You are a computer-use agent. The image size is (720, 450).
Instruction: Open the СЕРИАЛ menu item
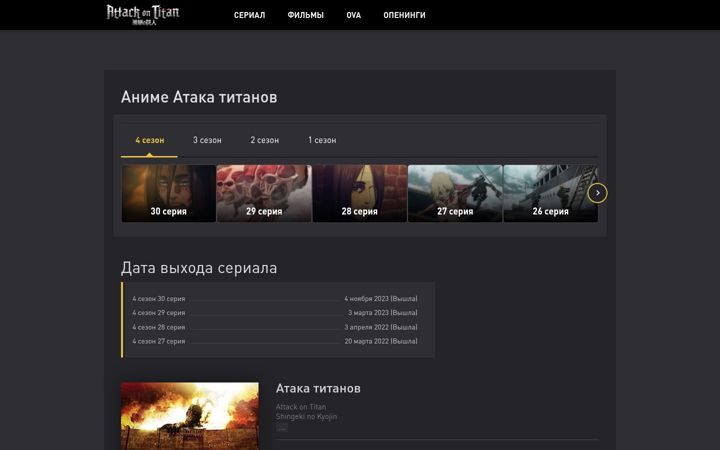pyautogui.click(x=249, y=15)
